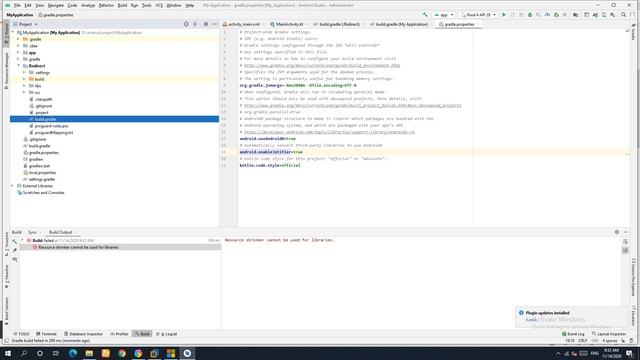The width and height of the screenshot is (640, 360).
Task: Open the Layout Inspector tool window
Action: (x=609, y=334)
